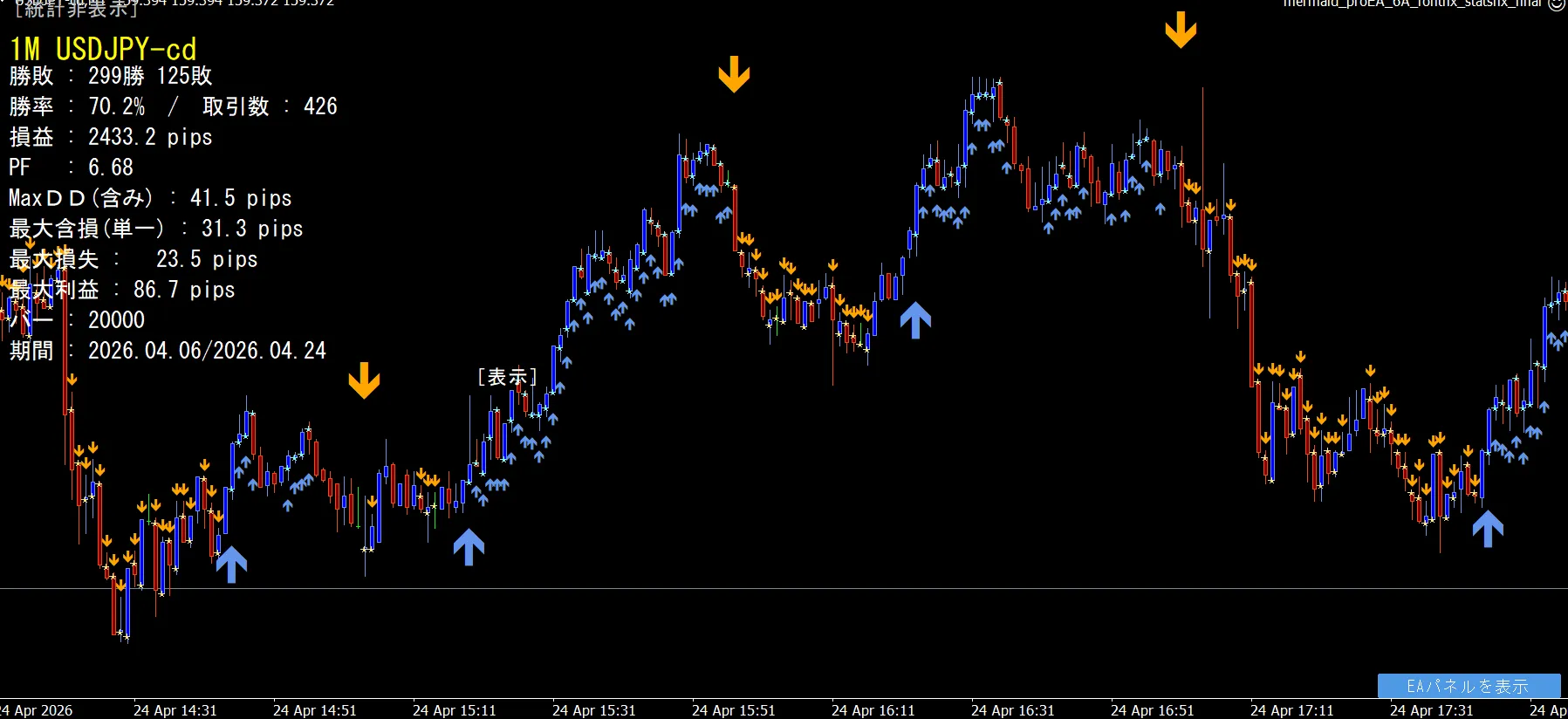Viewport: 1568px width, 719px height.
Task: Click the large blue up arrow near 17:31
Action: coord(1488,529)
